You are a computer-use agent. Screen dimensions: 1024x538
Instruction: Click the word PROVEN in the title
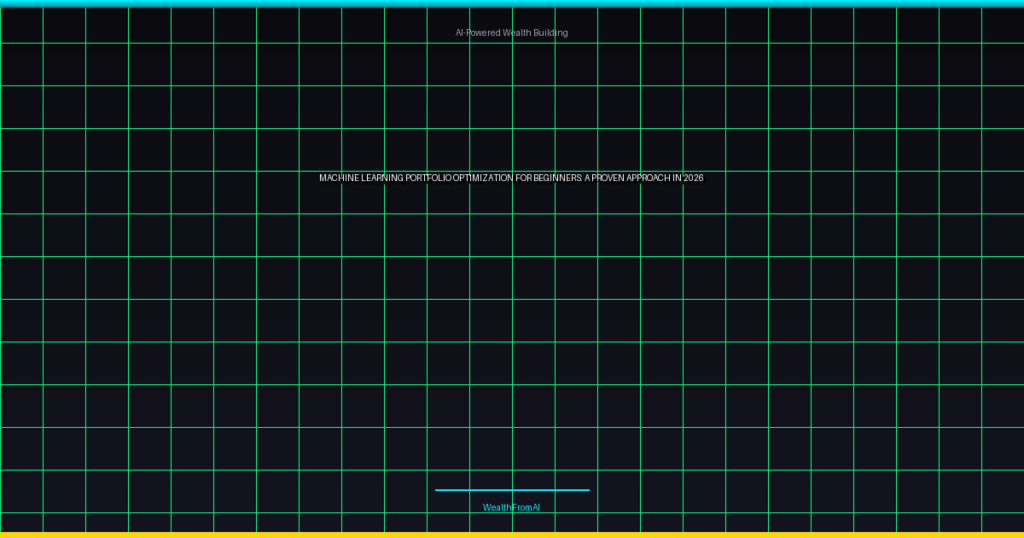click(610, 178)
